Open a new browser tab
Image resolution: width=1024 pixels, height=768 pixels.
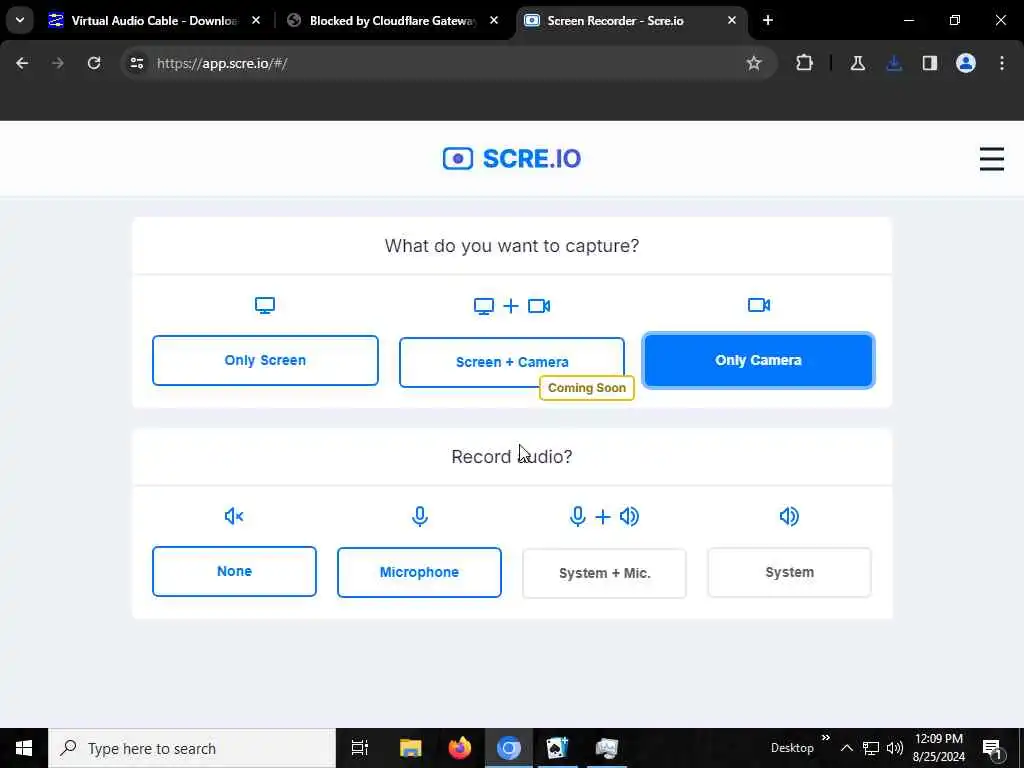(768, 21)
